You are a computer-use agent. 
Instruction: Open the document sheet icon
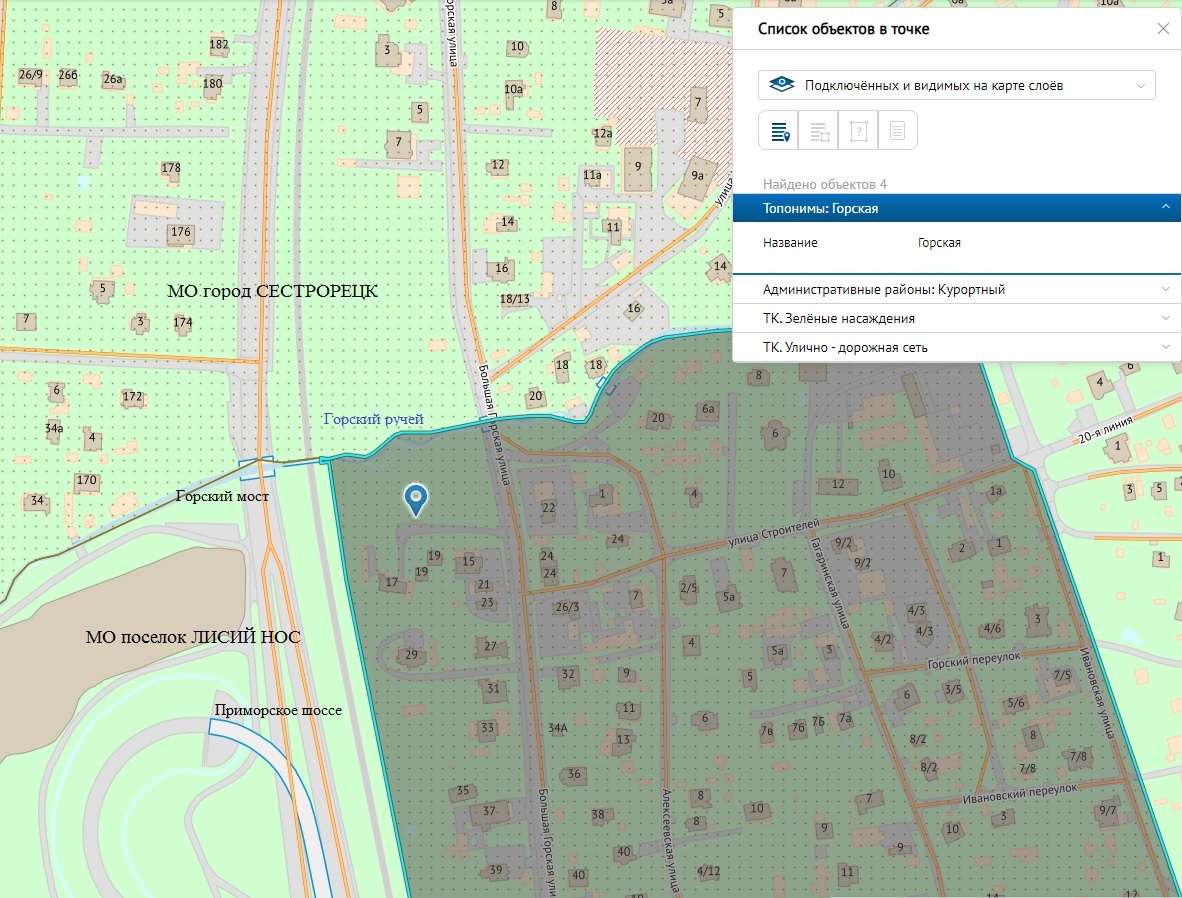pos(897,131)
